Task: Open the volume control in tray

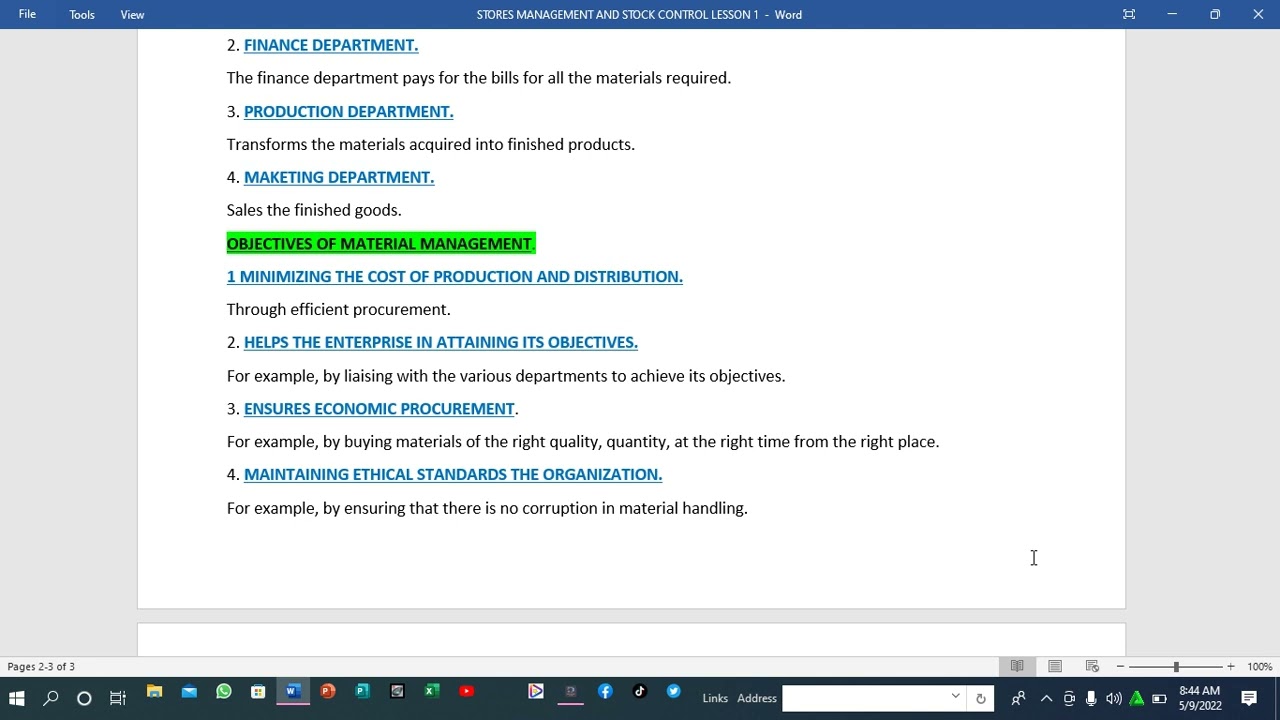Action: pos(1113,698)
